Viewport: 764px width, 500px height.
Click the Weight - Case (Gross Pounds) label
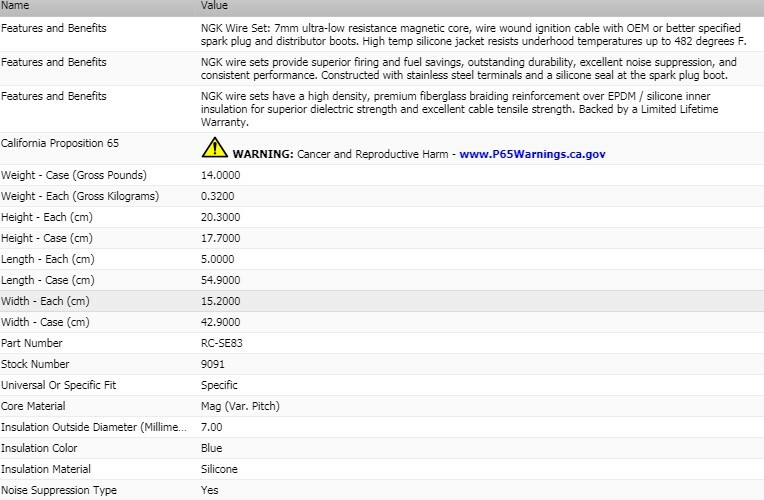74,175
